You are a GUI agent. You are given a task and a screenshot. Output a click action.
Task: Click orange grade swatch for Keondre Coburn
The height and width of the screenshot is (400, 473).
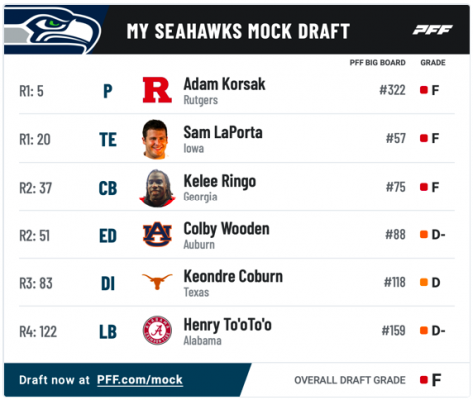click(424, 282)
